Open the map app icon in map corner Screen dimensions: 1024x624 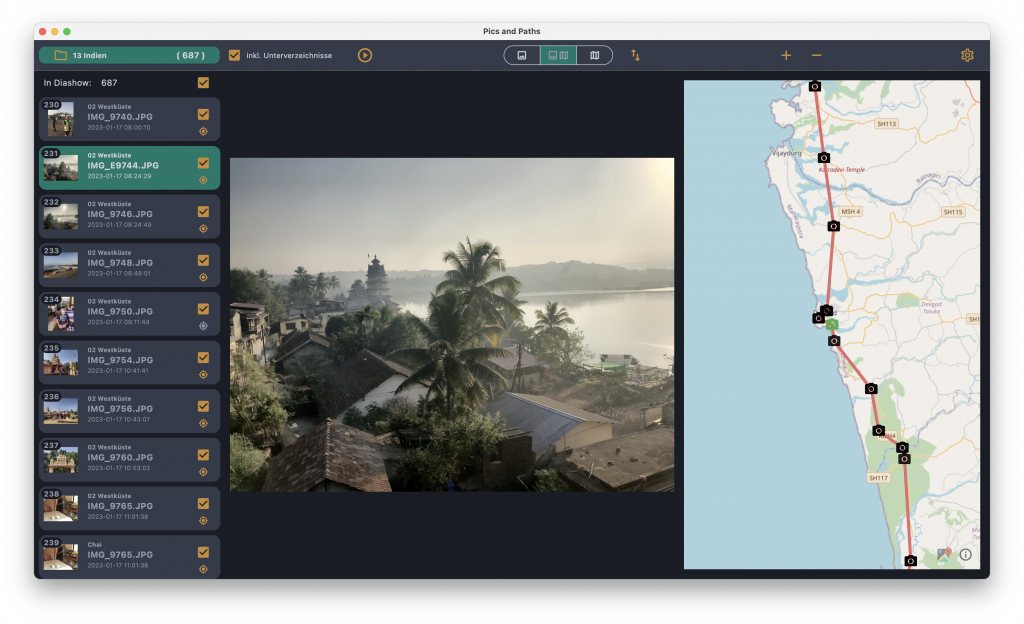click(944, 553)
